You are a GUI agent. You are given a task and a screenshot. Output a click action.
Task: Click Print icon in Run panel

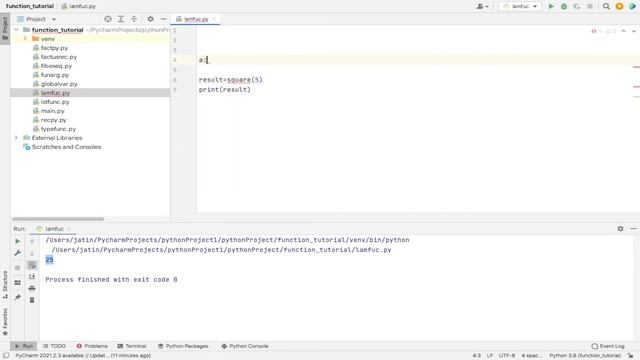pyautogui.click(x=32, y=289)
